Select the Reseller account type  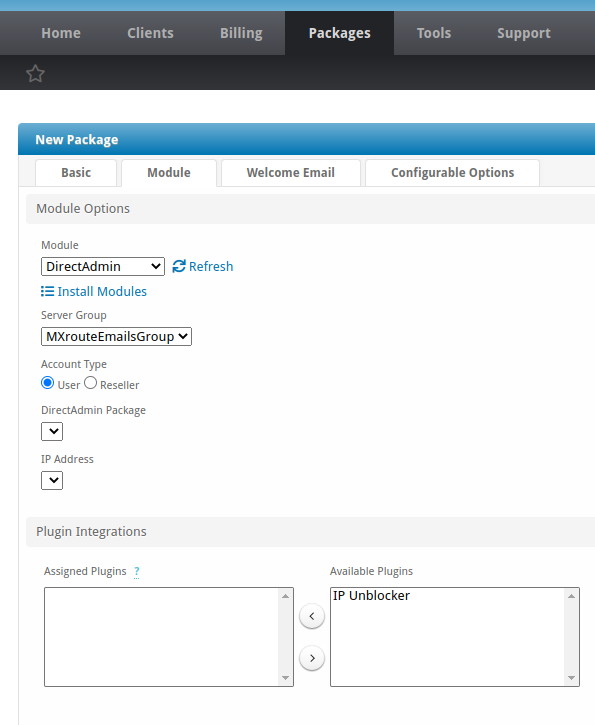click(91, 383)
